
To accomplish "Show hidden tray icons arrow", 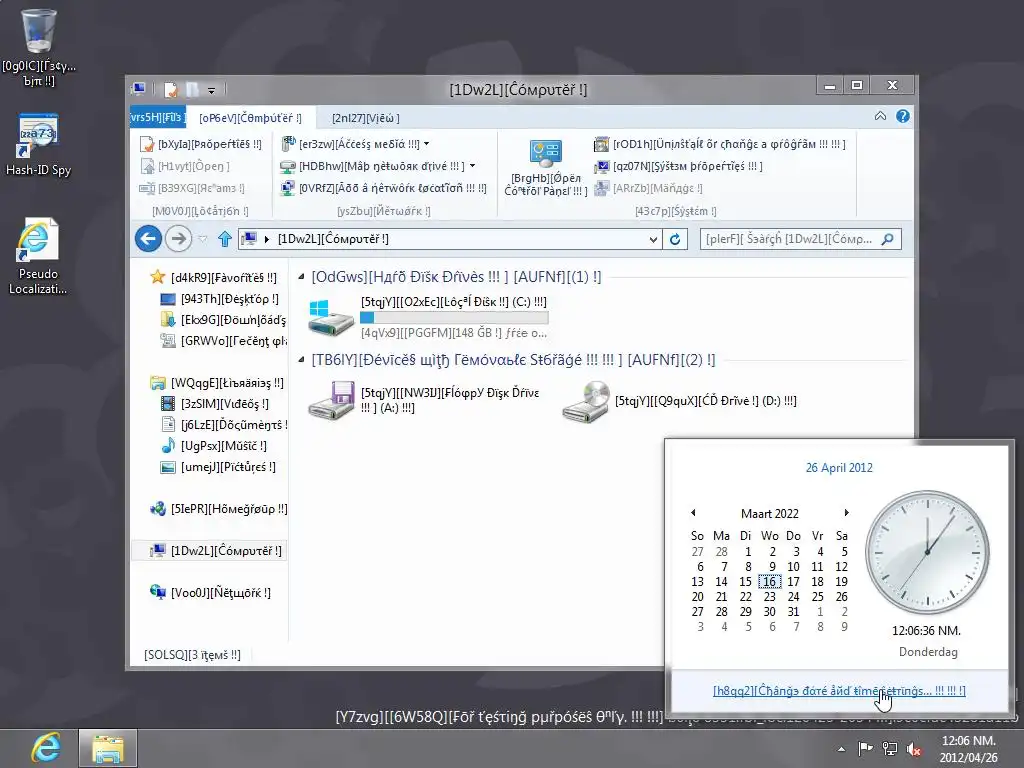I will pos(841,749).
